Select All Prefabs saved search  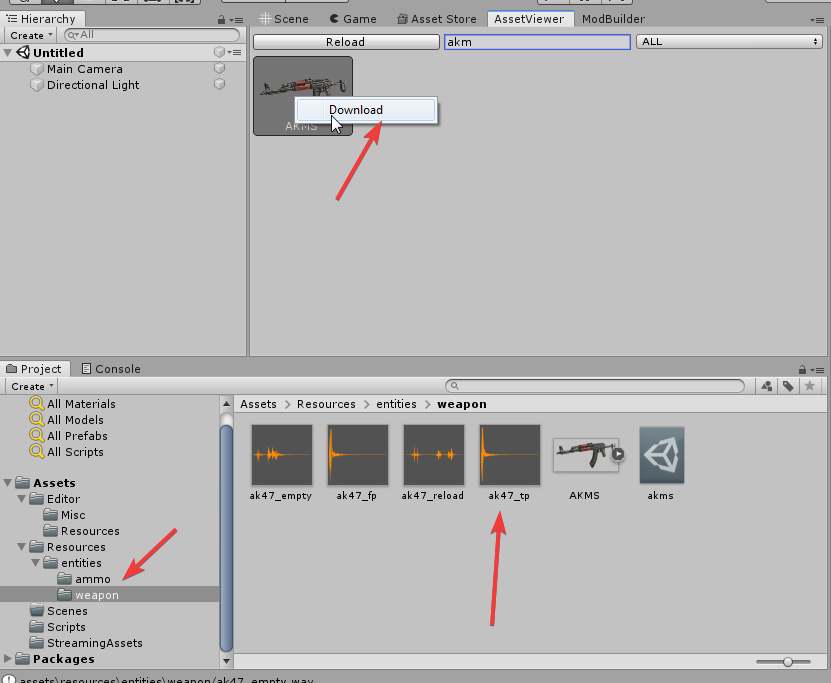(x=76, y=436)
